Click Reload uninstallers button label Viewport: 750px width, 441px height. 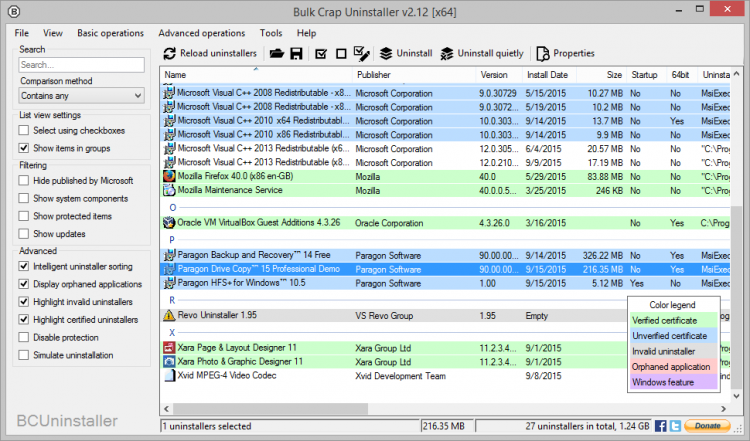(218, 53)
